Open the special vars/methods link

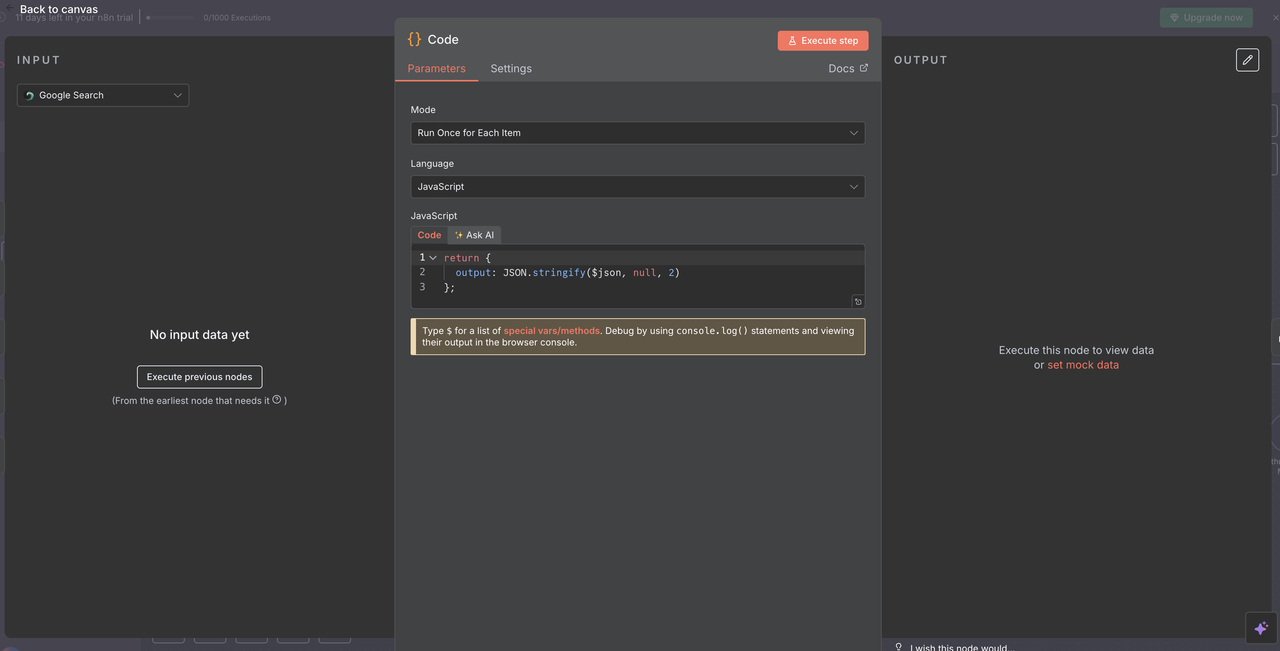coord(551,331)
